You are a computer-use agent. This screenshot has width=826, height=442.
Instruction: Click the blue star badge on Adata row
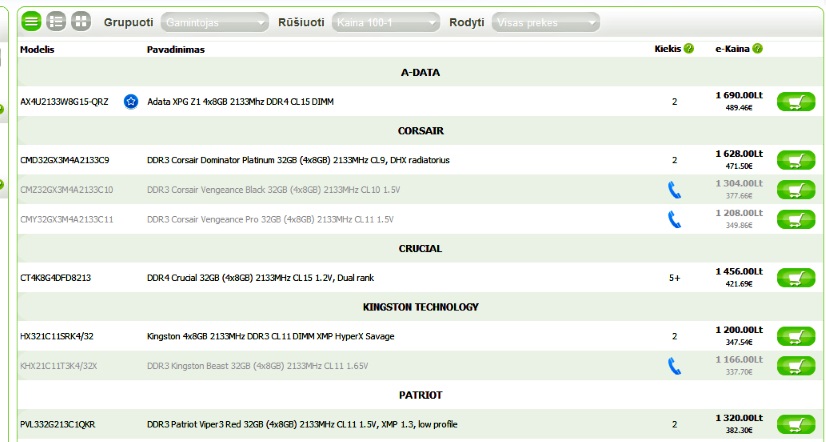[x=131, y=101]
